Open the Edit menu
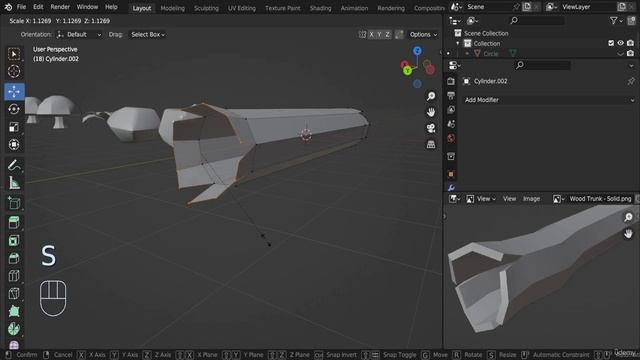This screenshot has height=360, width=640. pos(38,7)
